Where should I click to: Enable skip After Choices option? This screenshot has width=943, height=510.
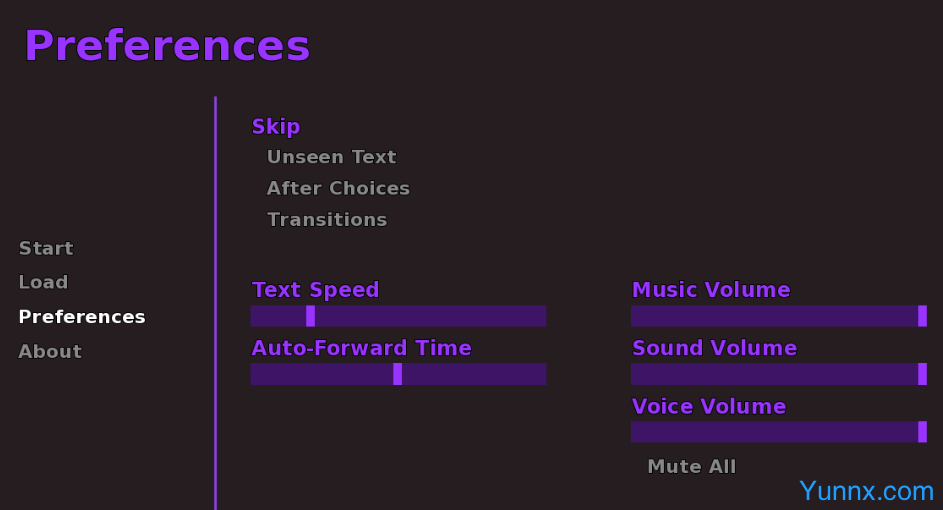[338, 188]
